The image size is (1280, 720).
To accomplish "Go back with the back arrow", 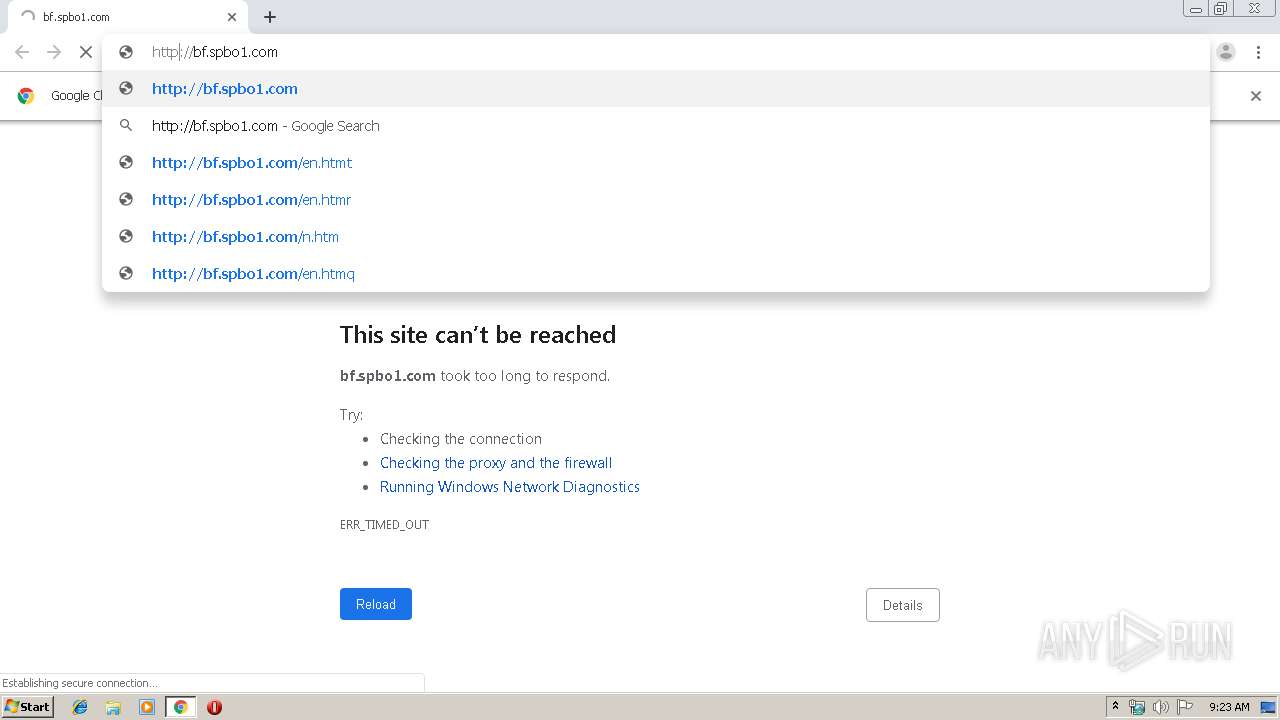I will (22, 52).
